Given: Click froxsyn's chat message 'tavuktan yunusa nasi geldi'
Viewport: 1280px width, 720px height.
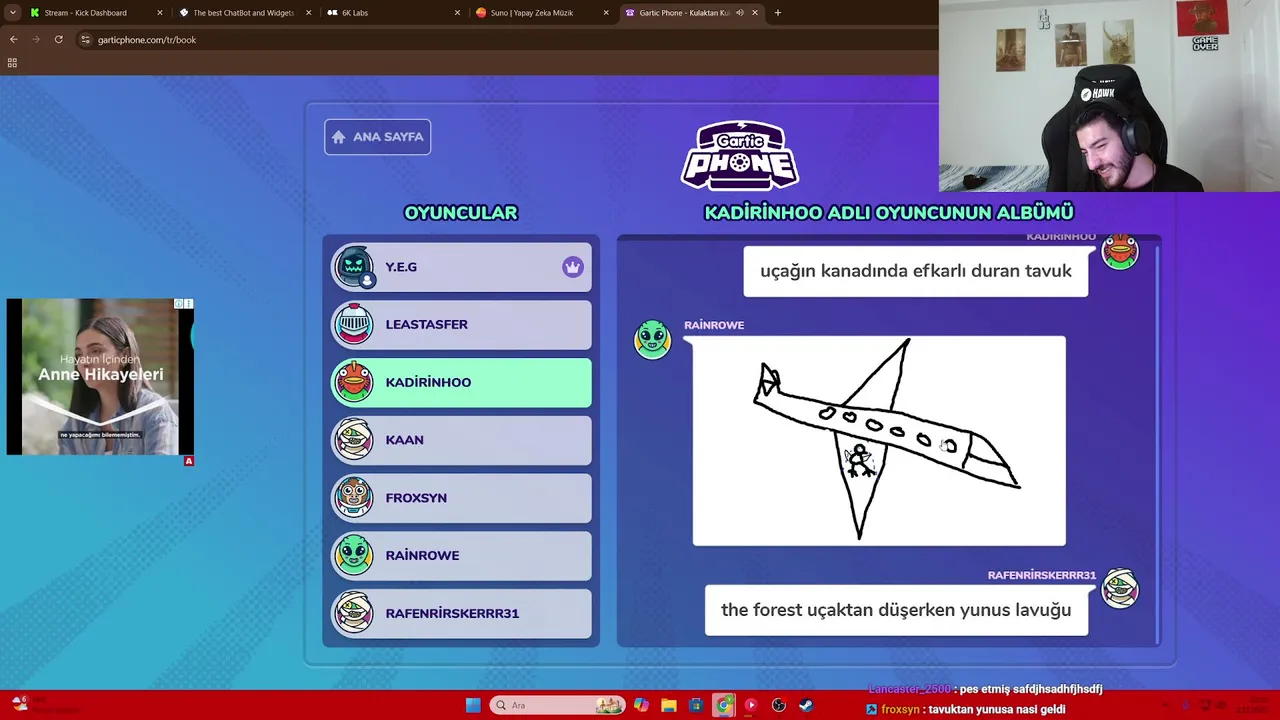Looking at the screenshot, I should (996, 710).
